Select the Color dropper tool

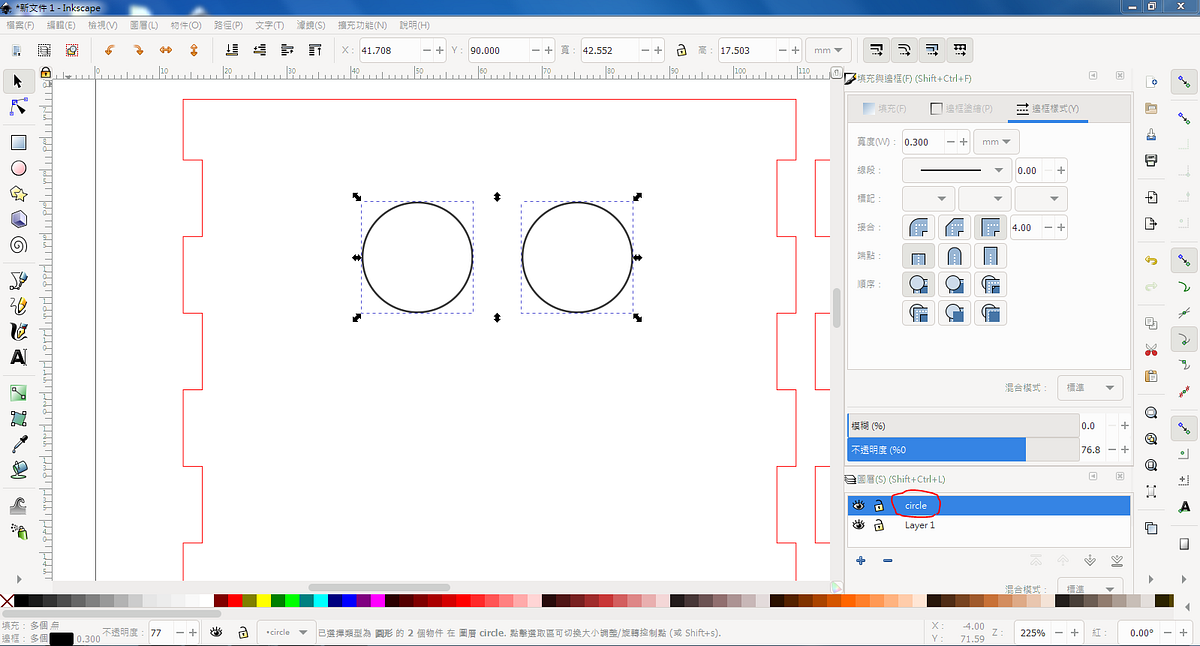click(18, 443)
